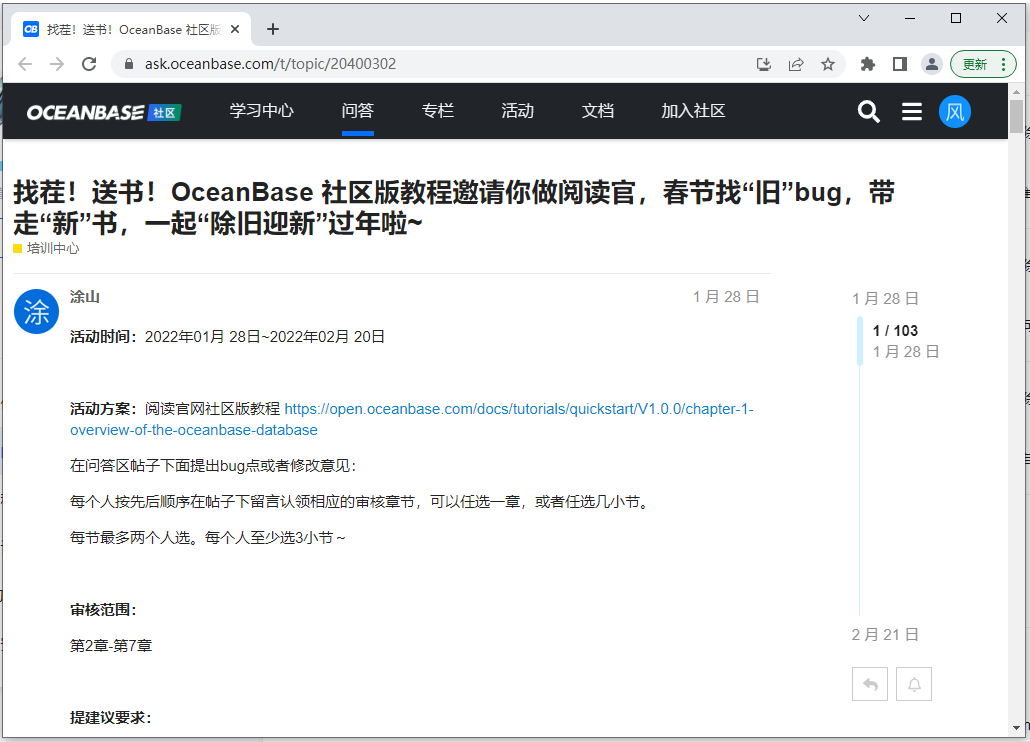
Task: Click the page vertical scrollbar thumb
Action: [1016, 116]
